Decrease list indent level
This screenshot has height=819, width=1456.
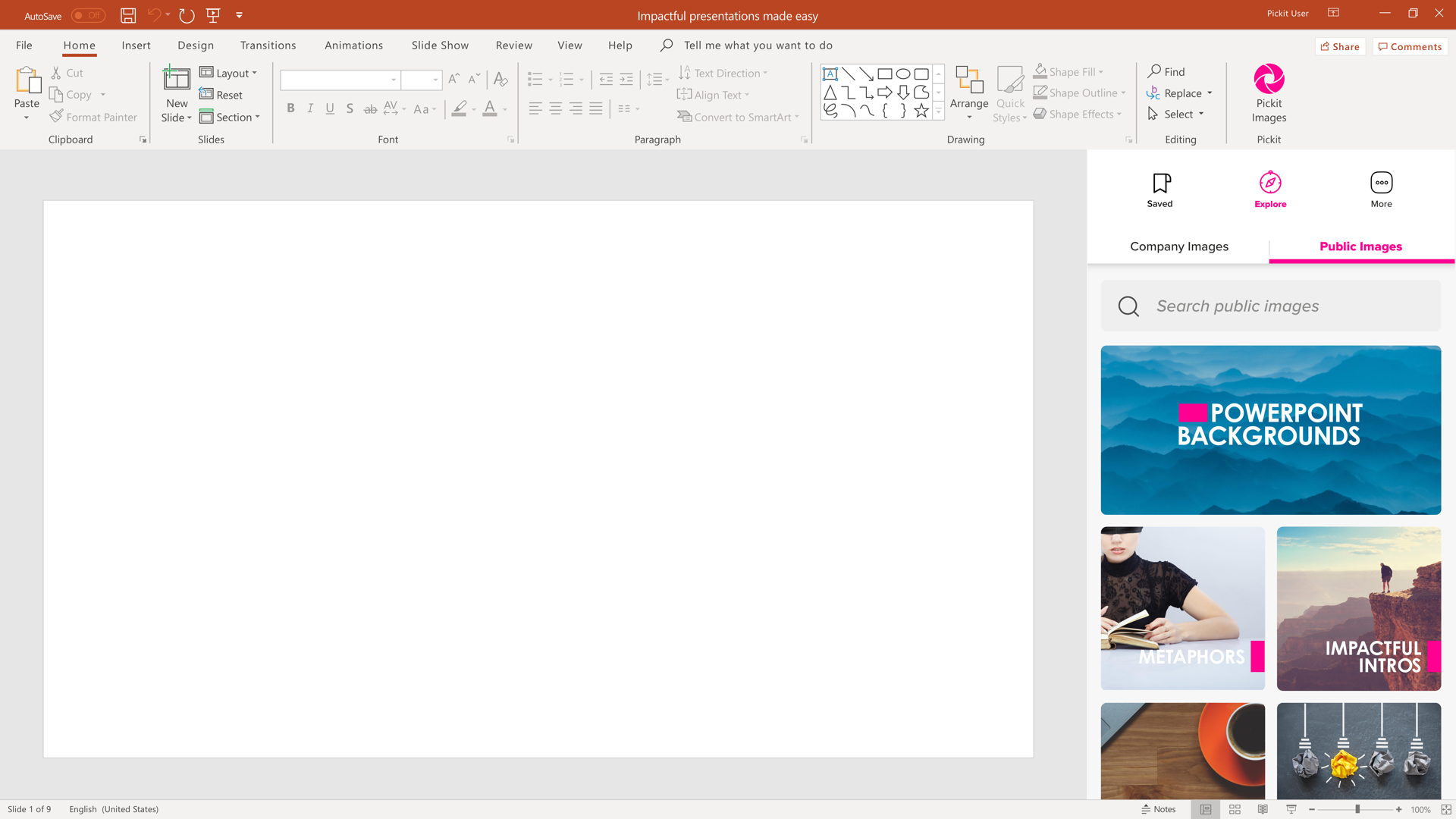point(606,79)
